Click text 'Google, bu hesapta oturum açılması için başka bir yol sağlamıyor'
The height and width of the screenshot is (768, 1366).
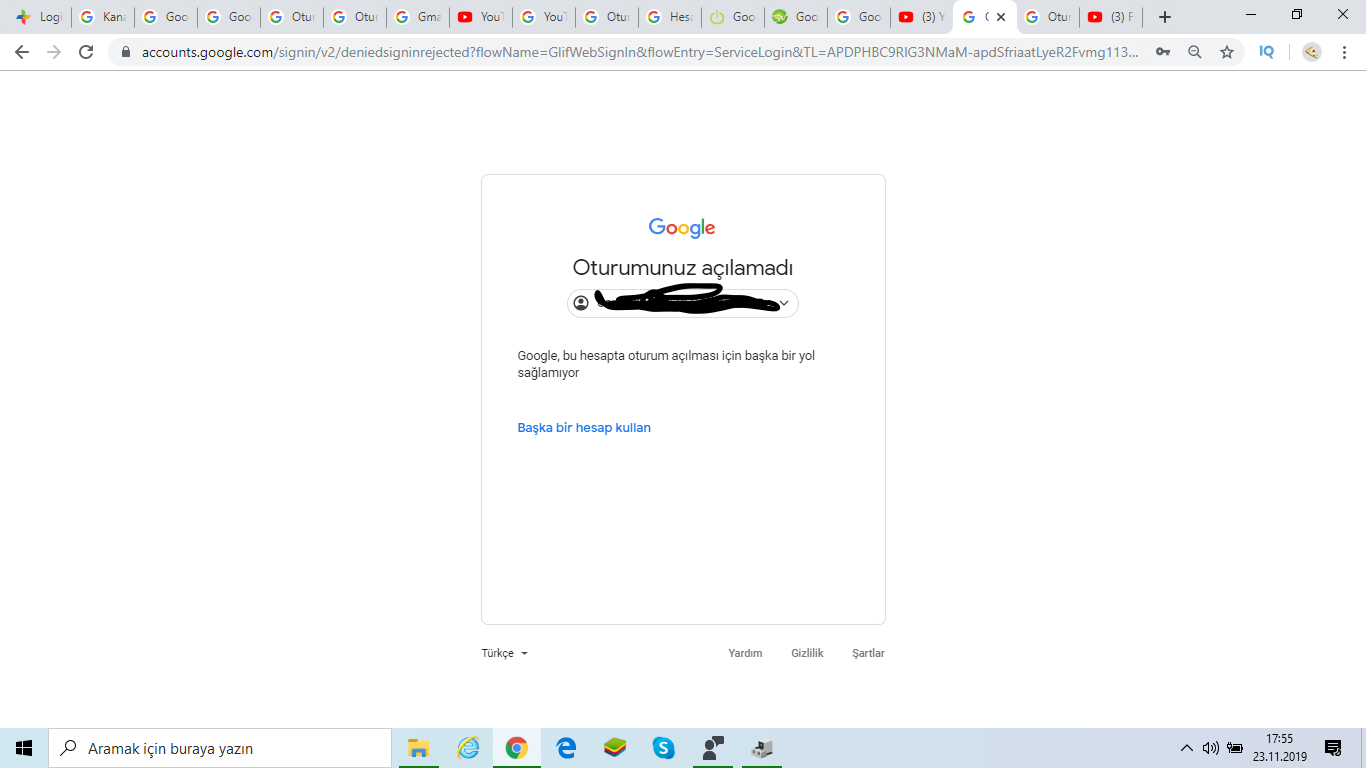(666, 364)
